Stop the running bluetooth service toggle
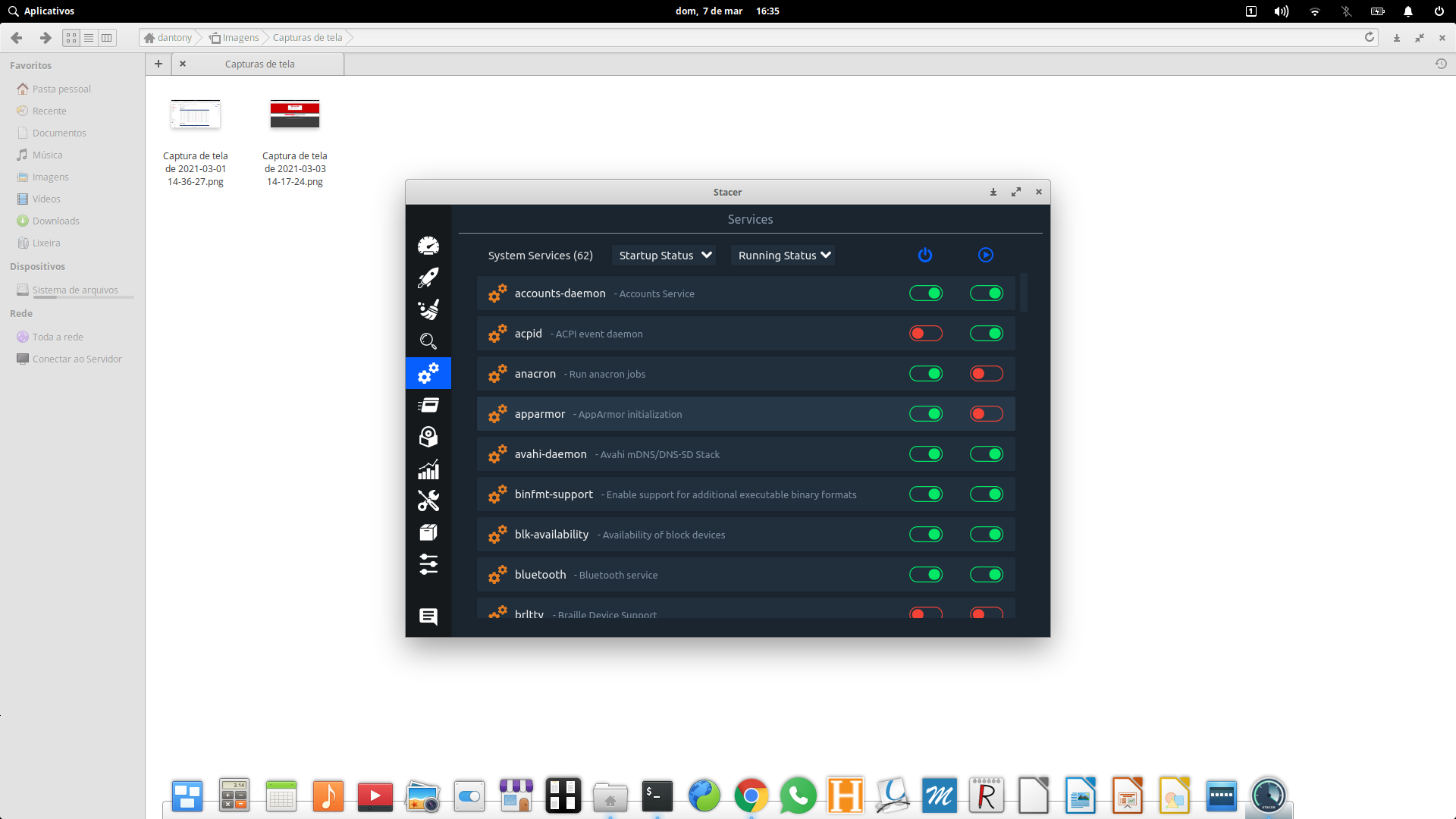This screenshot has height=819, width=1456. click(x=987, y=575)
